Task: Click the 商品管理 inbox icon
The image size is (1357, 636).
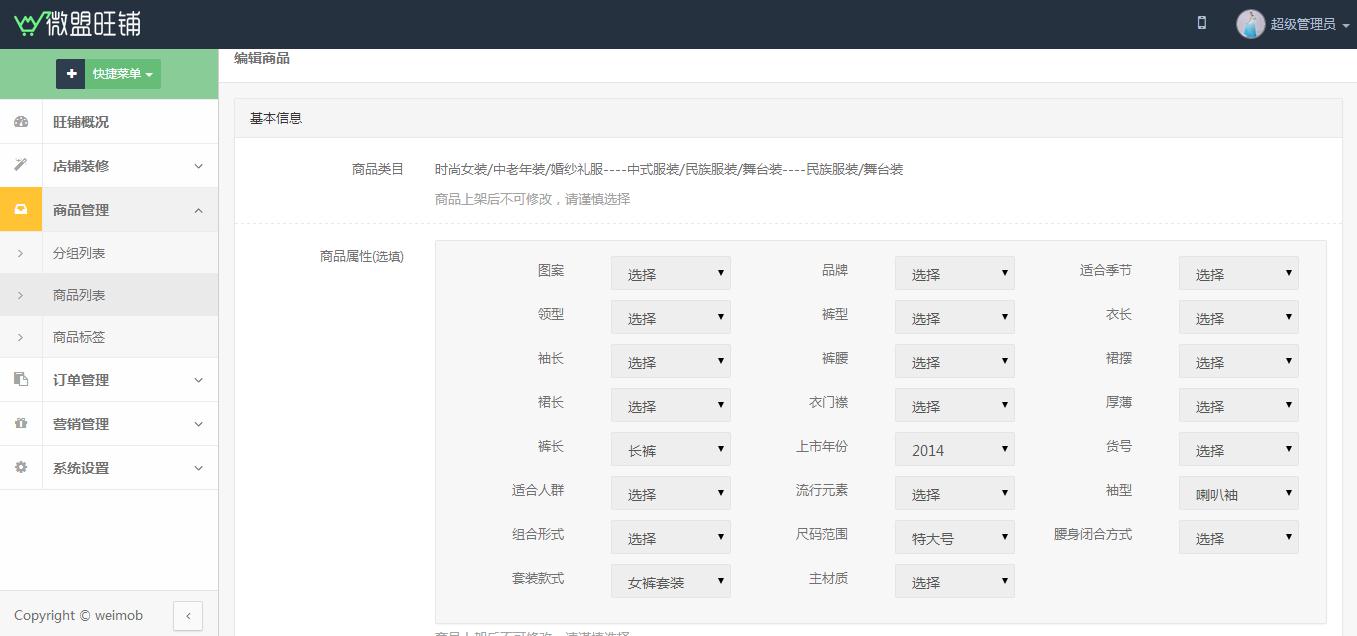Action: [21, 210]
